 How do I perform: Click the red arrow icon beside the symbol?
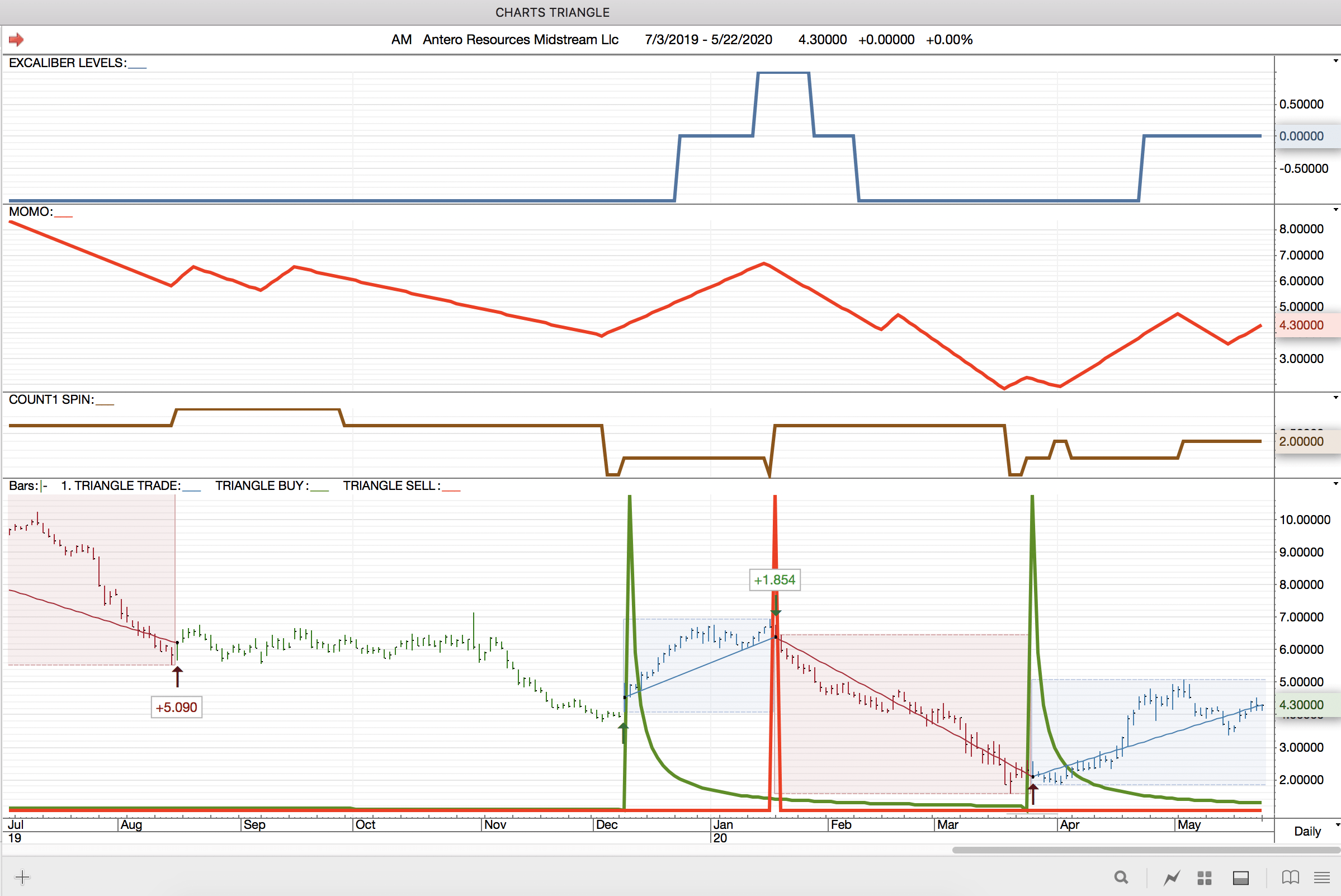pos(16,39)
